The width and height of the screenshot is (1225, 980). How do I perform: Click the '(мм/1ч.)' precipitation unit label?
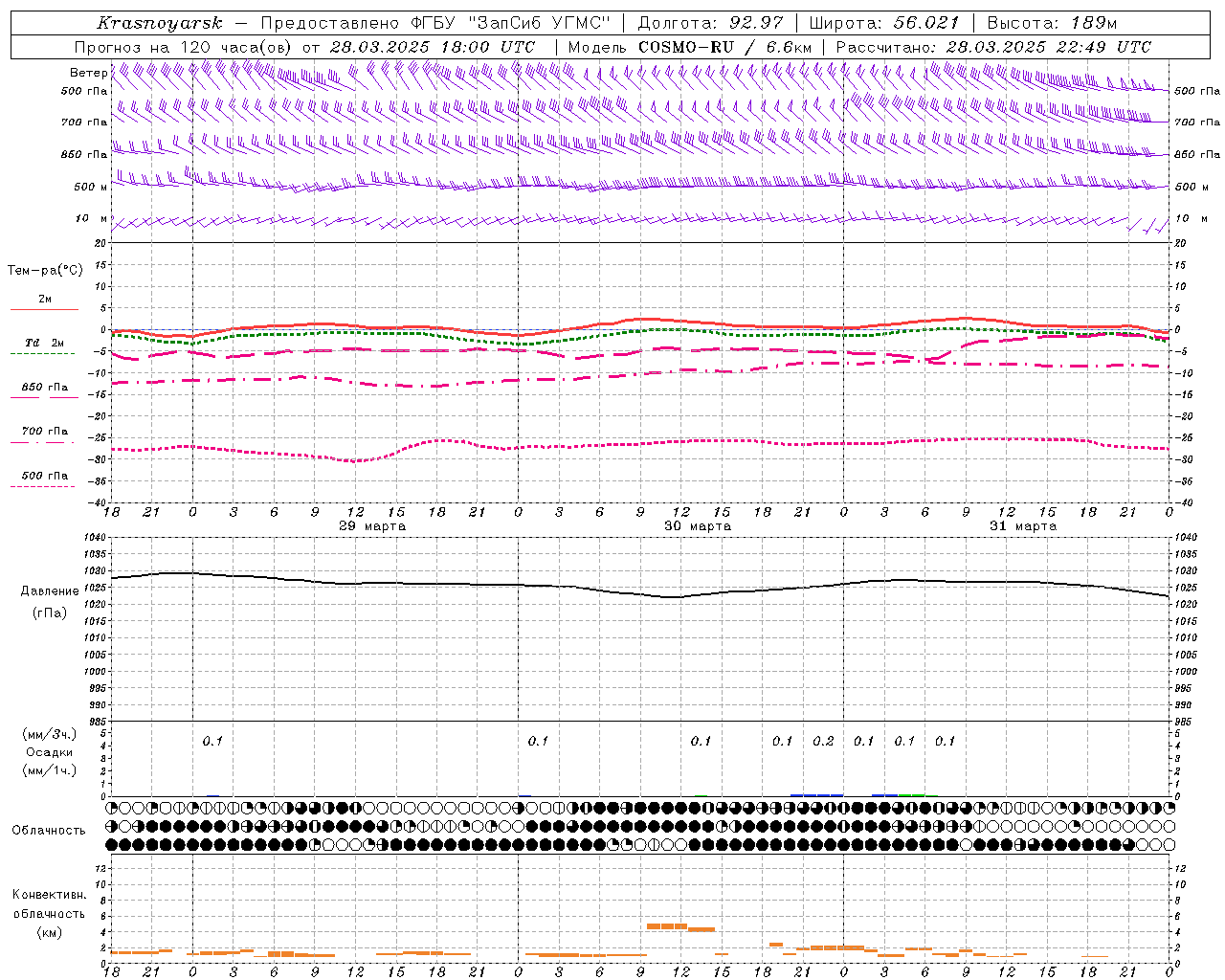[x=50, y=770]
